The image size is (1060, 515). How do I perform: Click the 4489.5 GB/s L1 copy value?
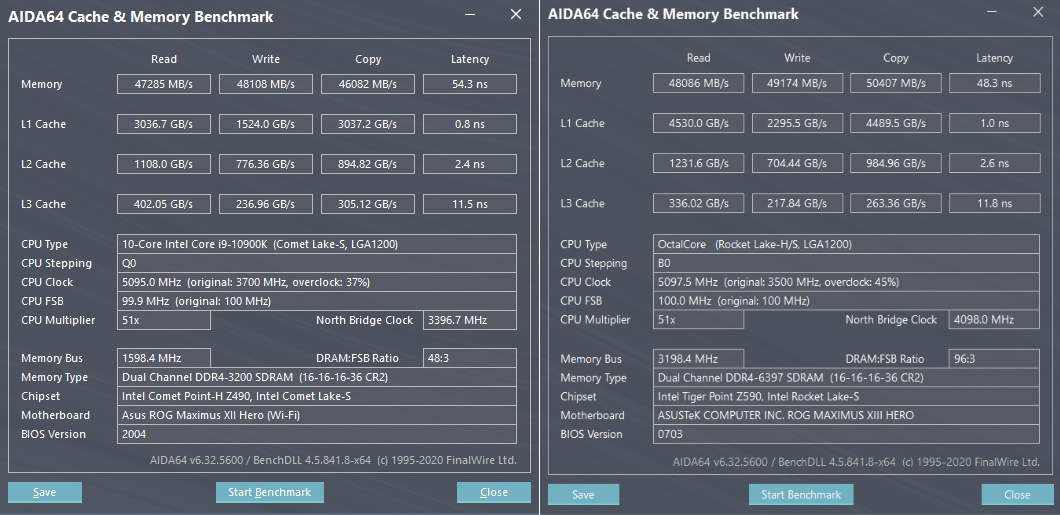[x=896, y=123]
